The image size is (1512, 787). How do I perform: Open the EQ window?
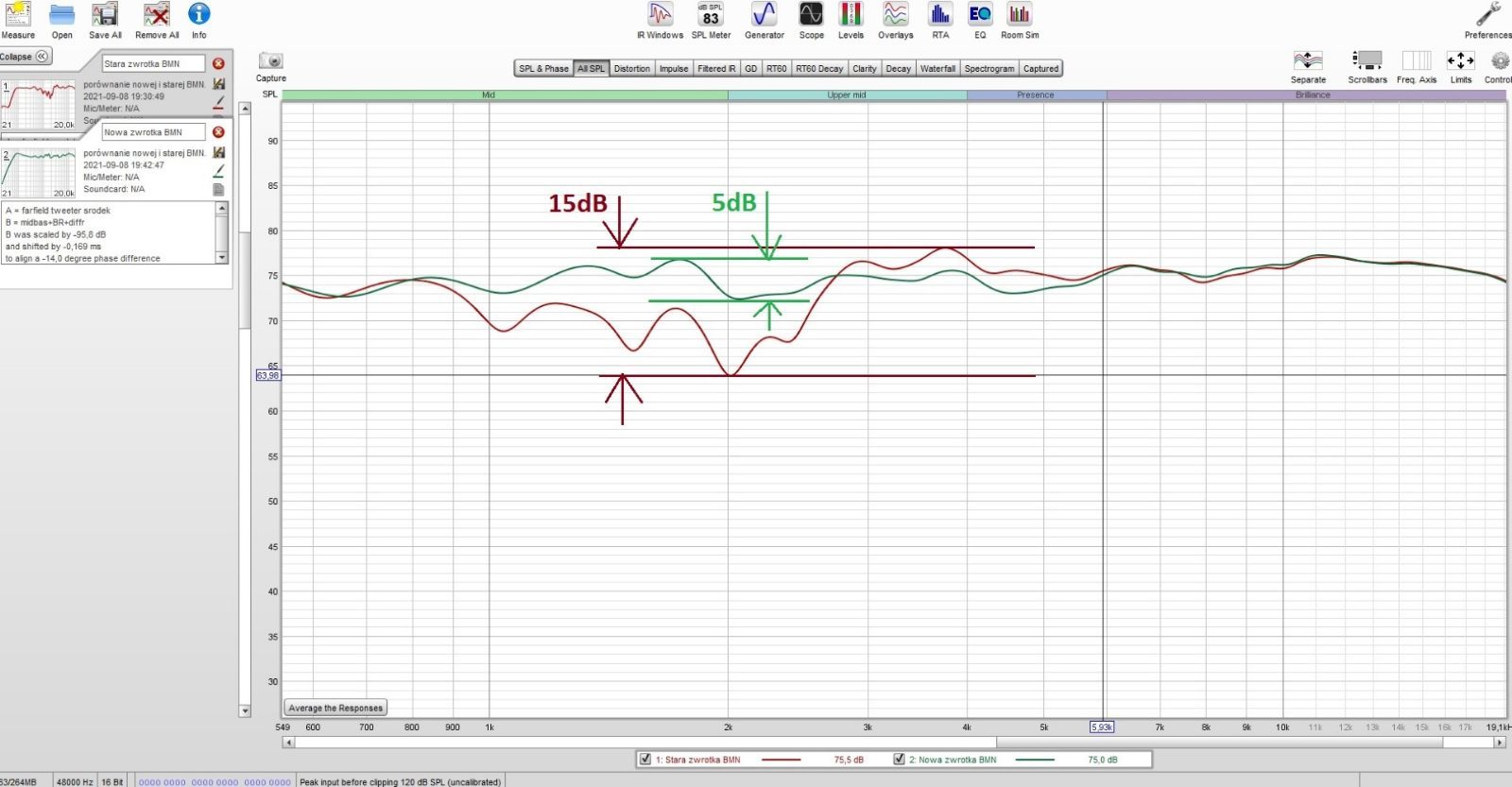[x=980, y=20]
